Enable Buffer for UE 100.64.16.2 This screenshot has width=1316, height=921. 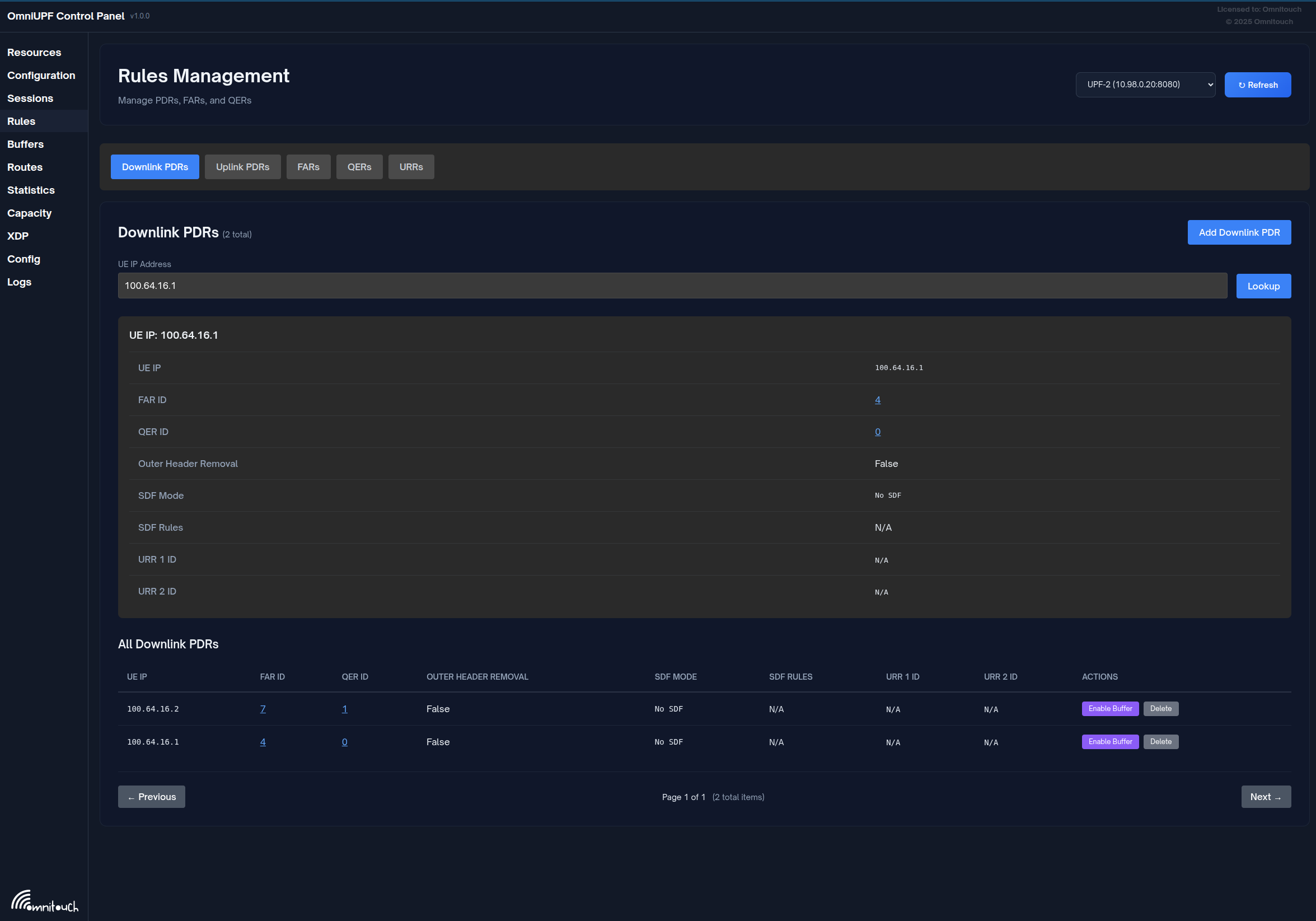[1110, 708]
